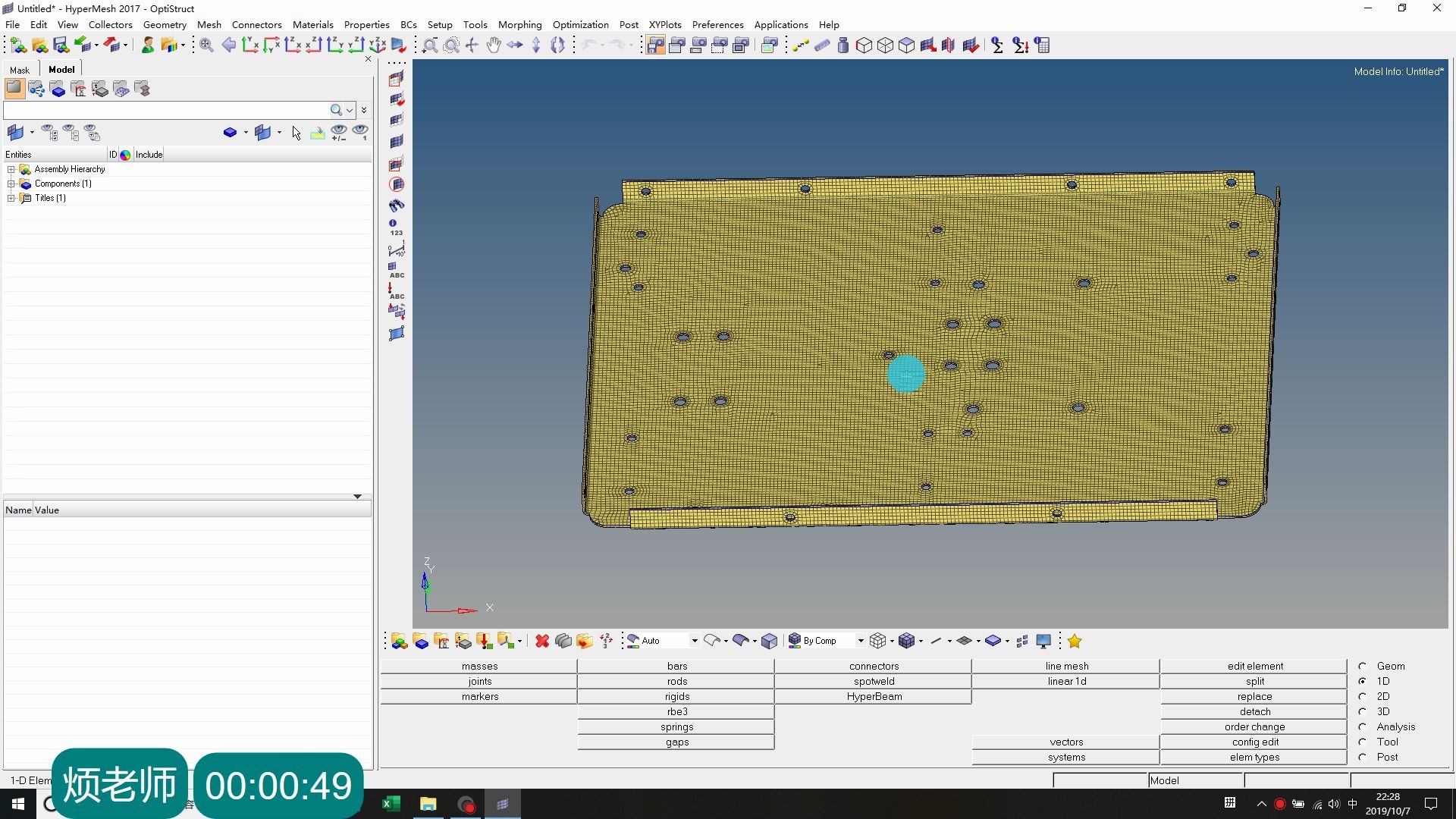Click the edit element button

1254,666
